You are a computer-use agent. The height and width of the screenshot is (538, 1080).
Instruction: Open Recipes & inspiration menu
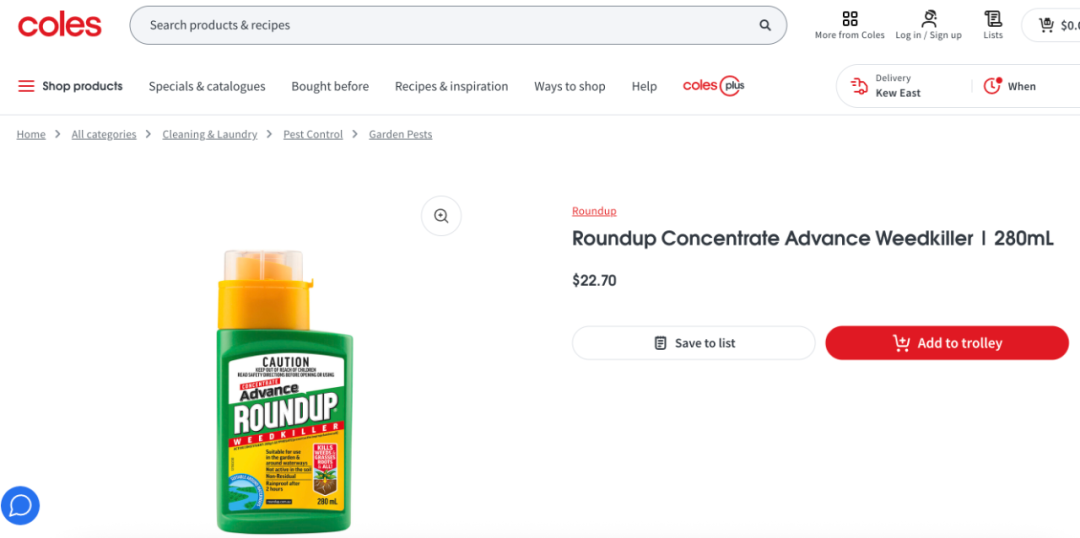pyautogui.click(x=451, y=86)
